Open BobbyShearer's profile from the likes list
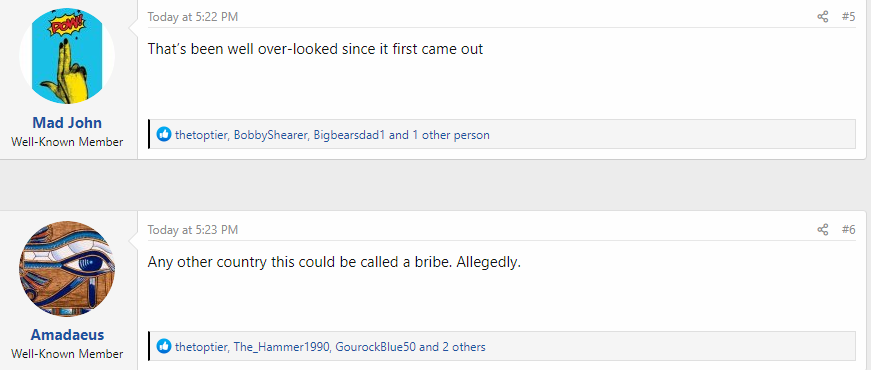This screenshot has width=871, height=370. click(x=271, y=135)
